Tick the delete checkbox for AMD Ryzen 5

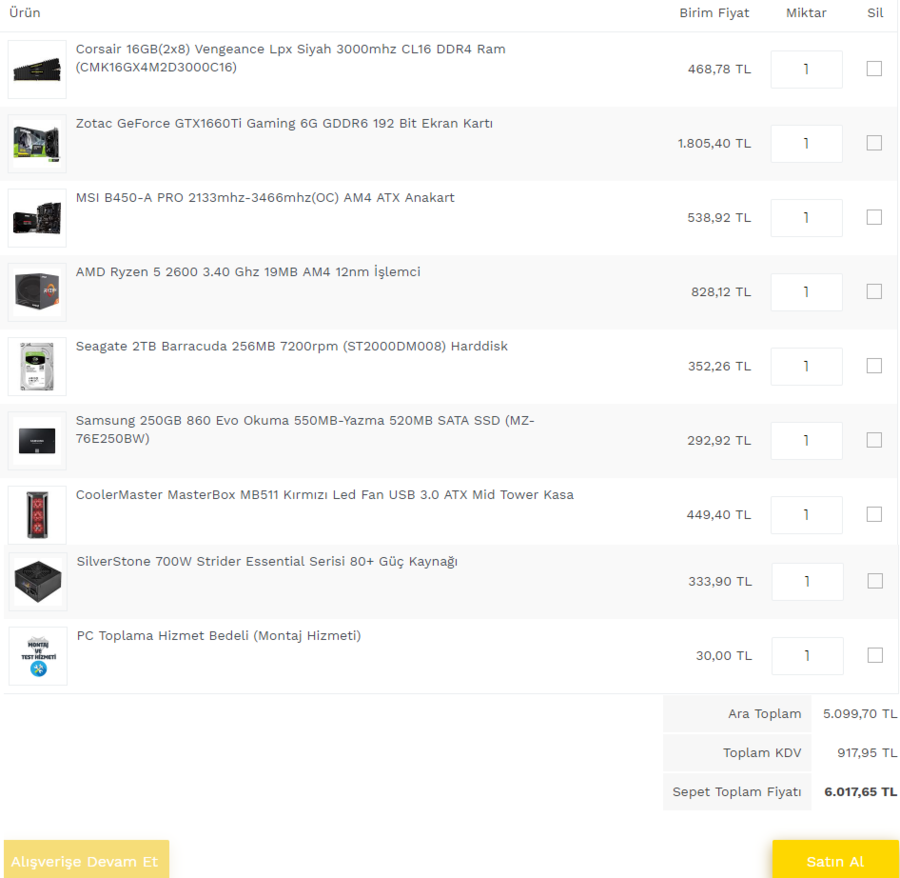coord(874,292)
